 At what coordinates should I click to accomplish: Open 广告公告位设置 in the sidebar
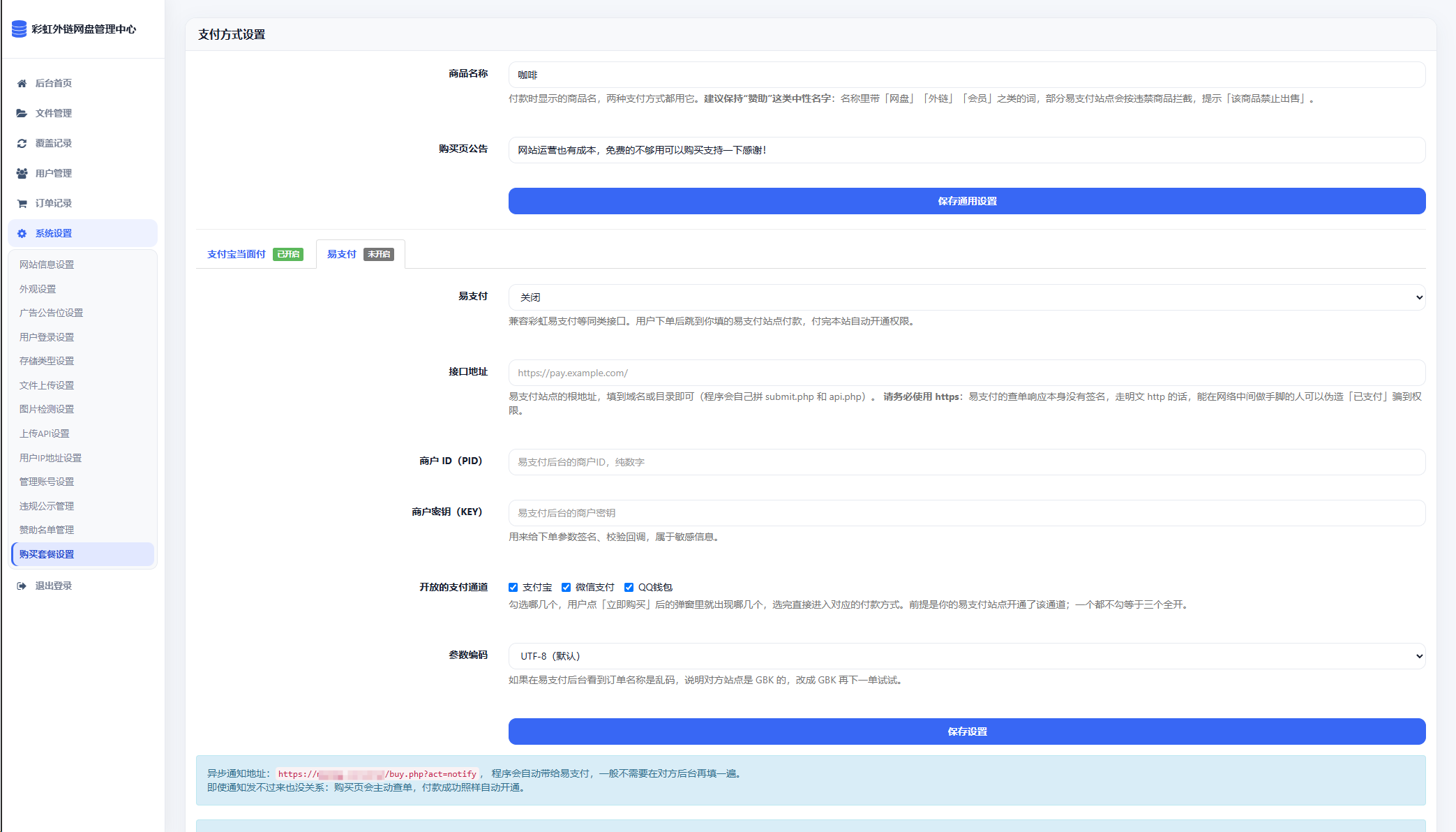pos(51,313)
